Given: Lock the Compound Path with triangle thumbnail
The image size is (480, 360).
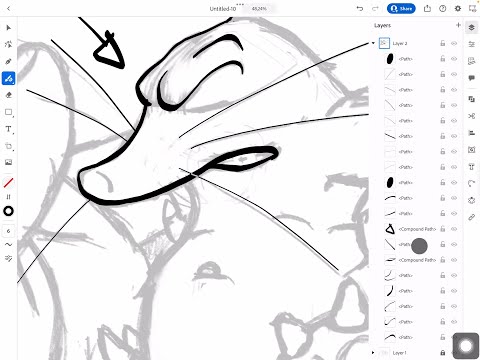Looking at the screenshot, I should coord(443,229).
